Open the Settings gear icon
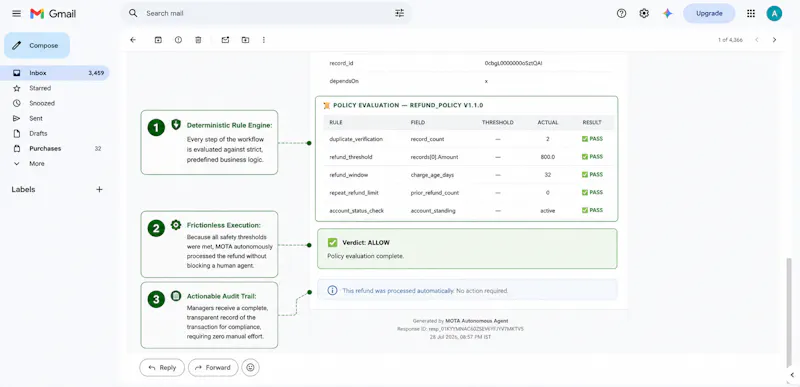This screenshot has width=800, height=387. point(644,14)
